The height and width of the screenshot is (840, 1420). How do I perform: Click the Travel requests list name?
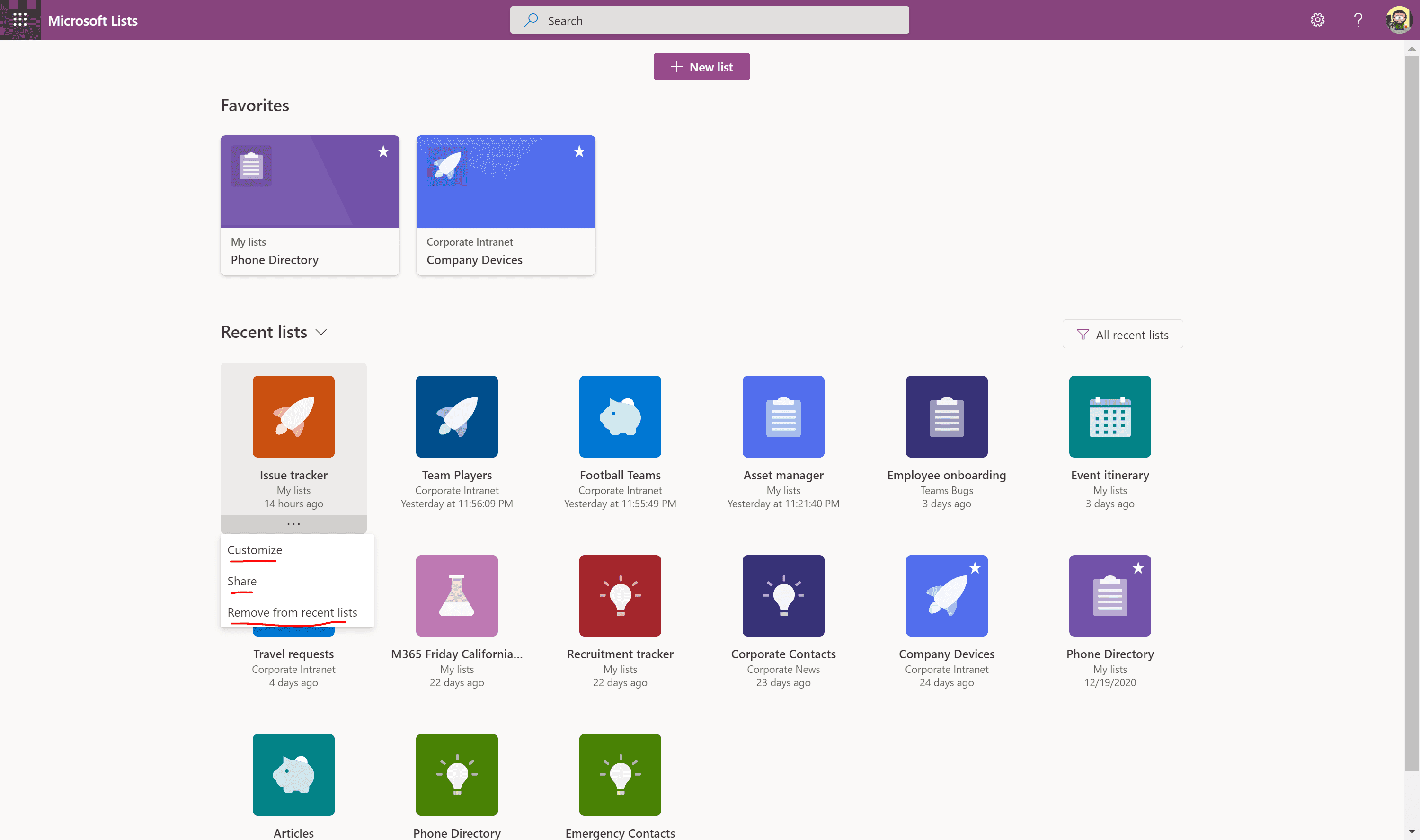(293, 654)
